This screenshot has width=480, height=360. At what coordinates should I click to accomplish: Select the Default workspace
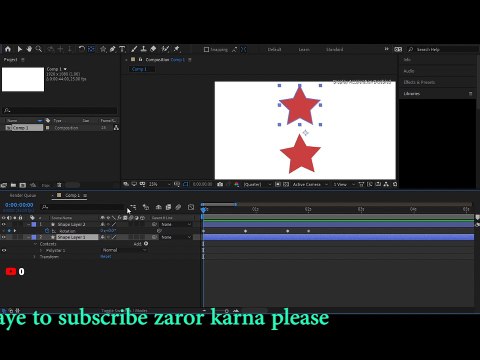pyautogui.click(x=274, y=49)
